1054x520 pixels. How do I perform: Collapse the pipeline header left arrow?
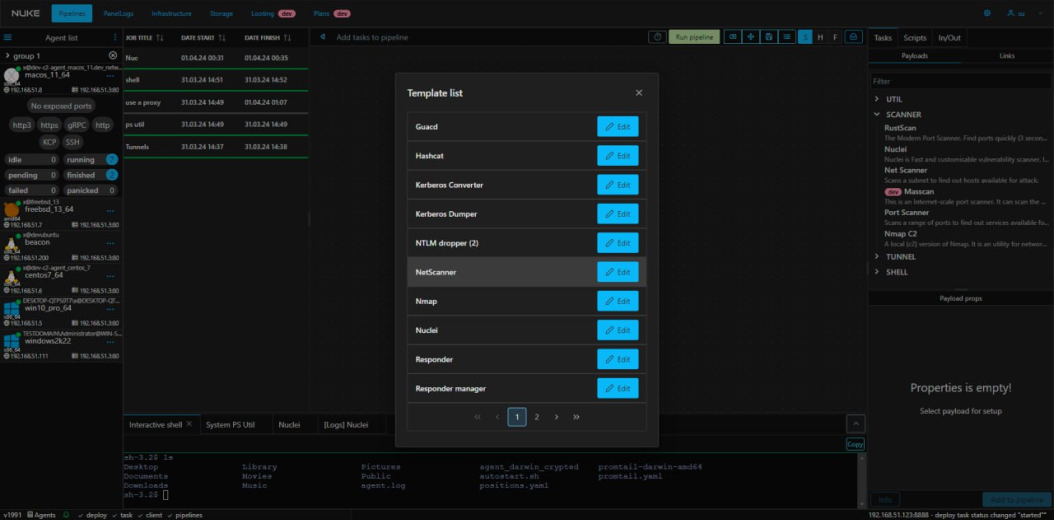pos(323,37)
